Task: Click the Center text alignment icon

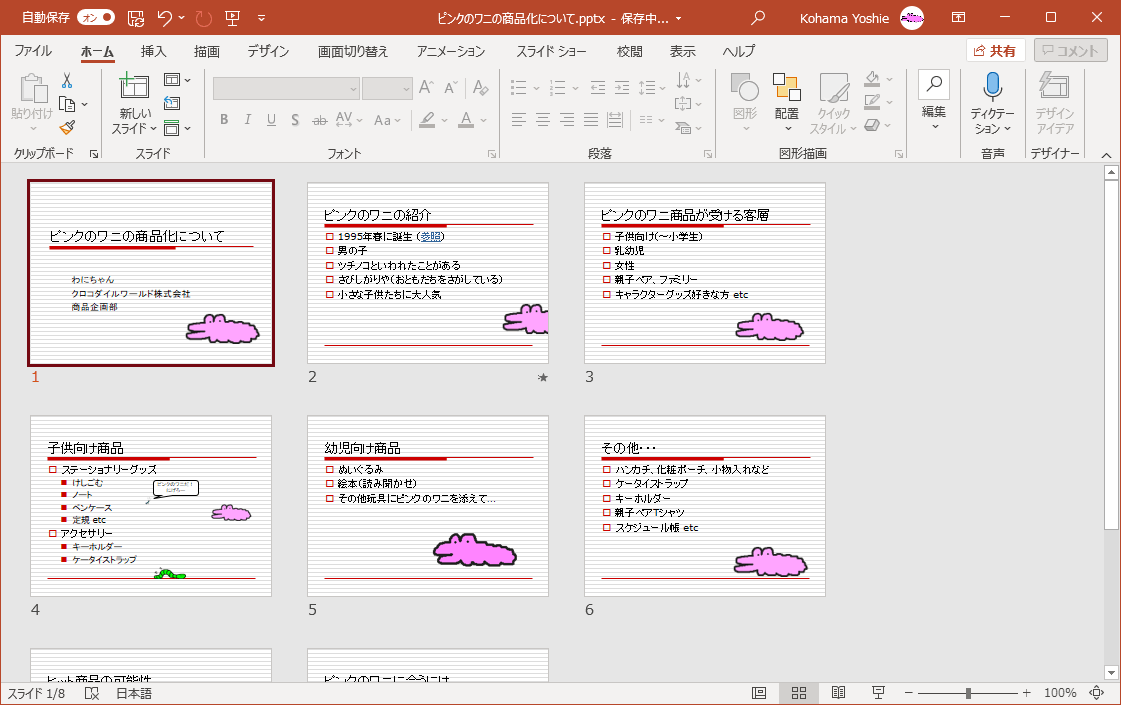Action: tap(543, 120)
